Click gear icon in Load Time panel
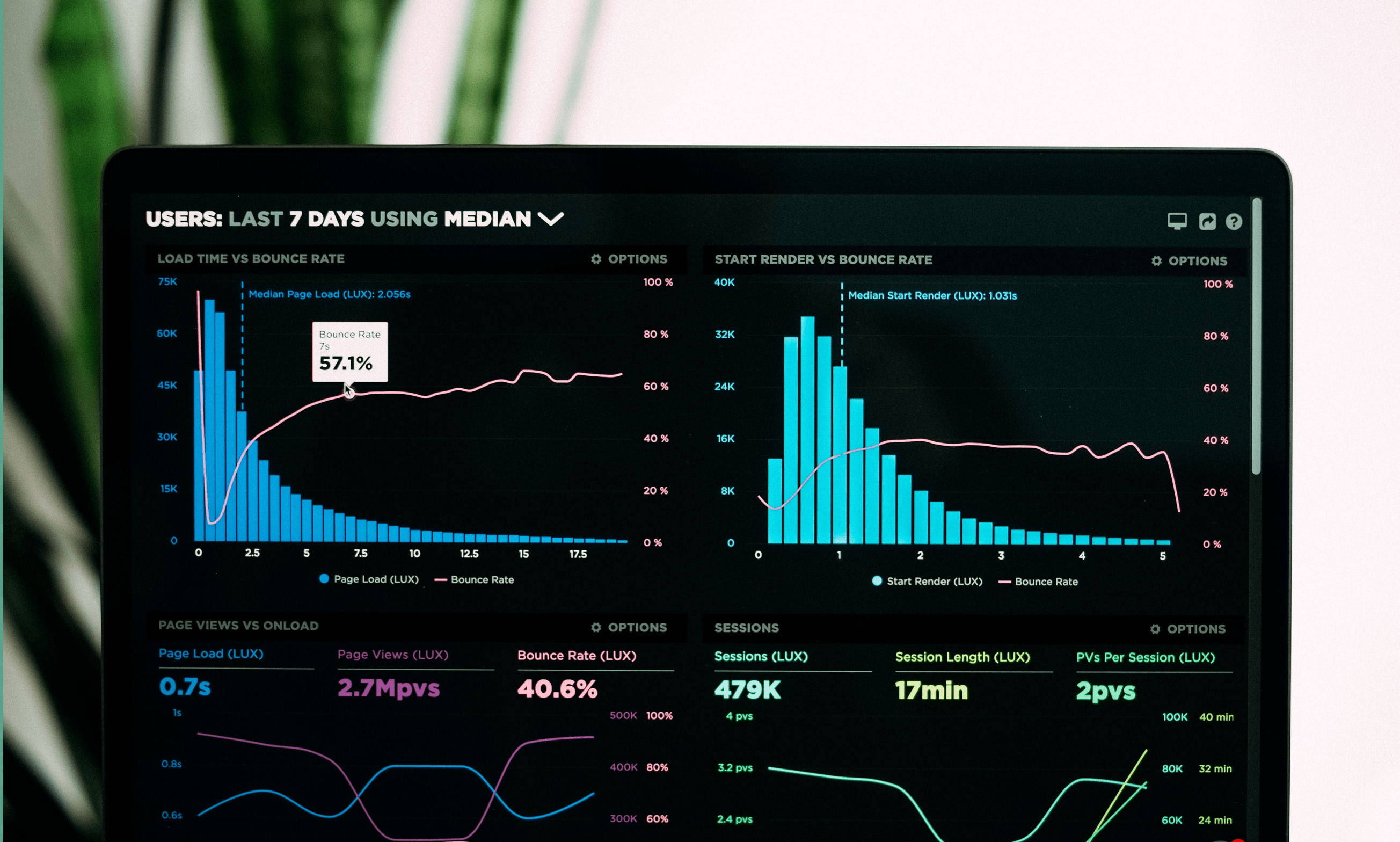Screen dimensions: 1400x842 click(x=596, y=259)
